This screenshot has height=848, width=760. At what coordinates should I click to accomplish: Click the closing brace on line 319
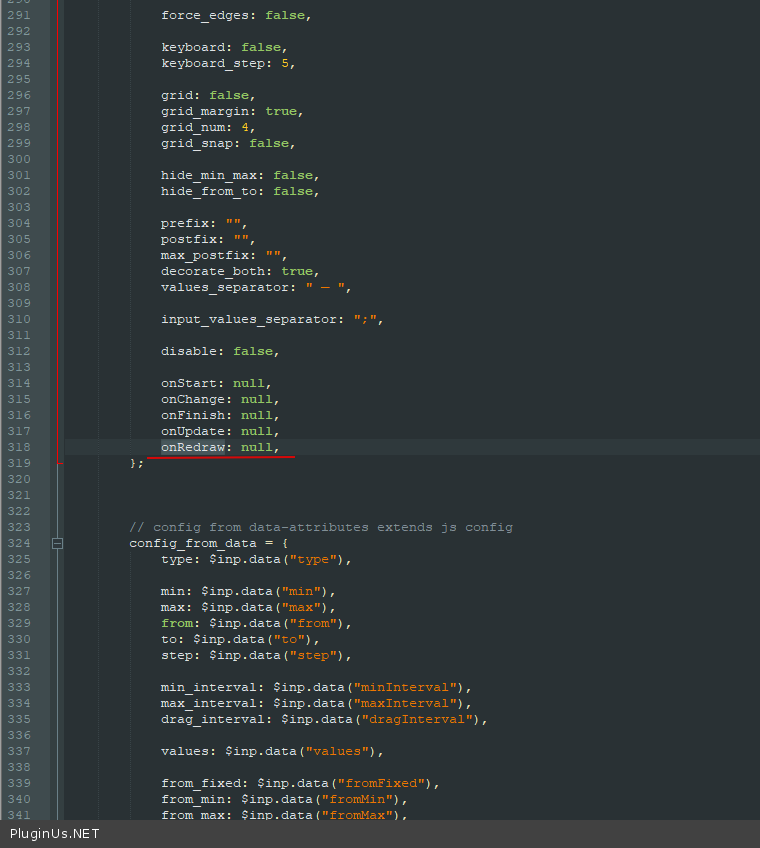click(x=133, y=463)
